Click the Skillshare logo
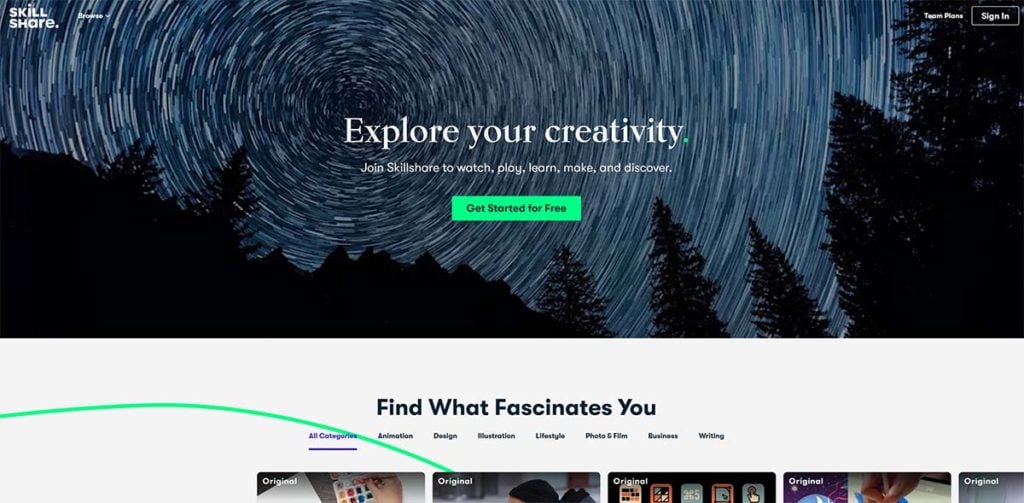 pos(33,16)
